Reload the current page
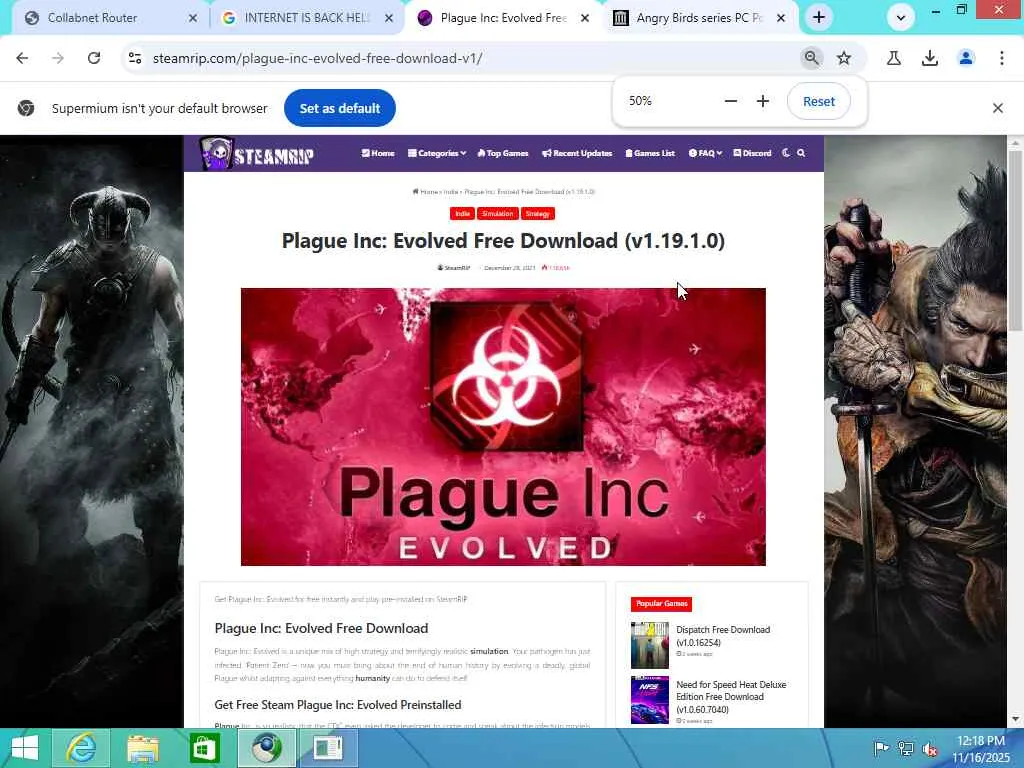 coord(94,58)
